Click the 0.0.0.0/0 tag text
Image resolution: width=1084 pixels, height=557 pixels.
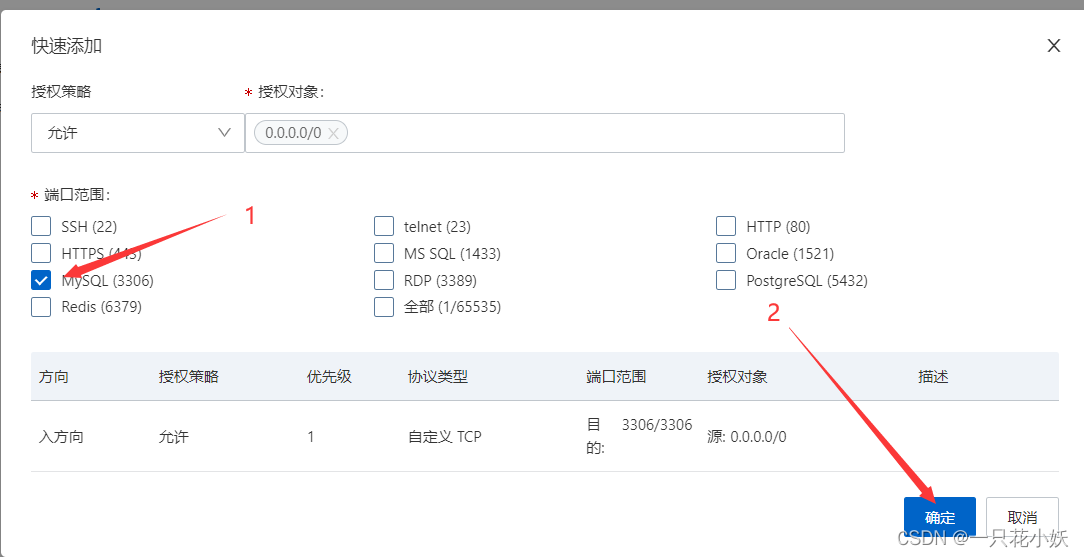click(x=293, y=133)
